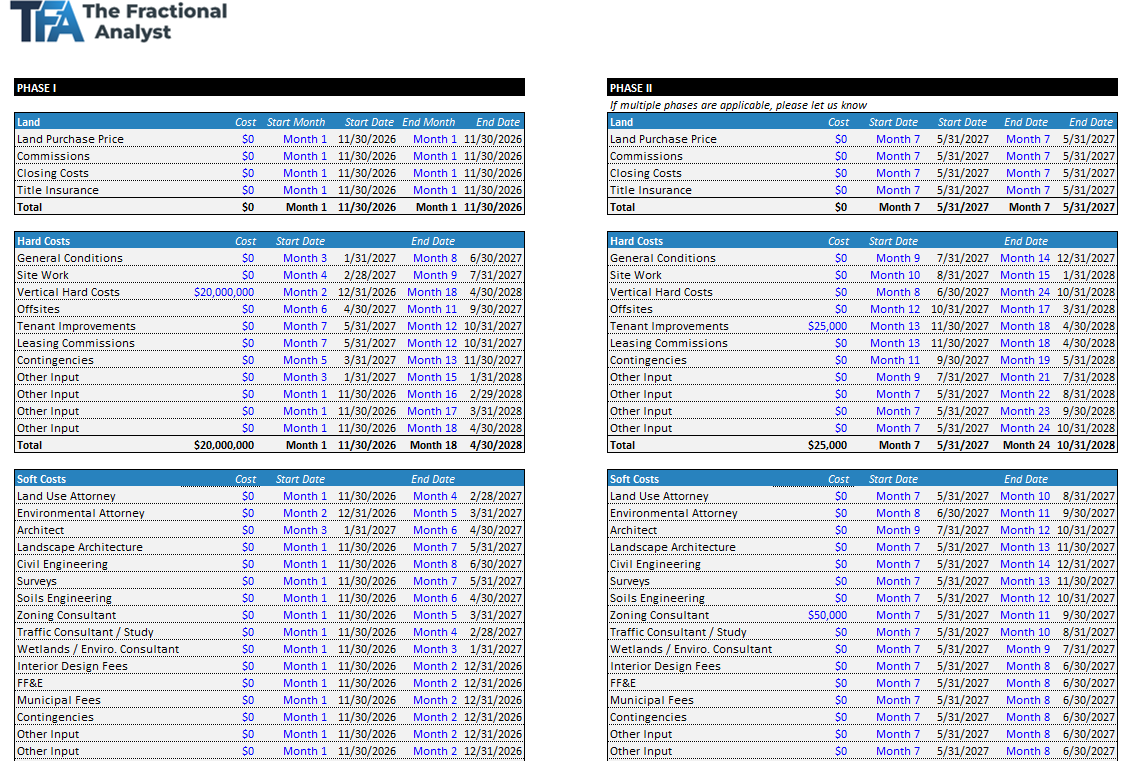Click Phase II Zoning Consultant $50,000 cost cell
Image resolution: width=1125 pixels, height=761 pixels.
[x=827, y=615]
